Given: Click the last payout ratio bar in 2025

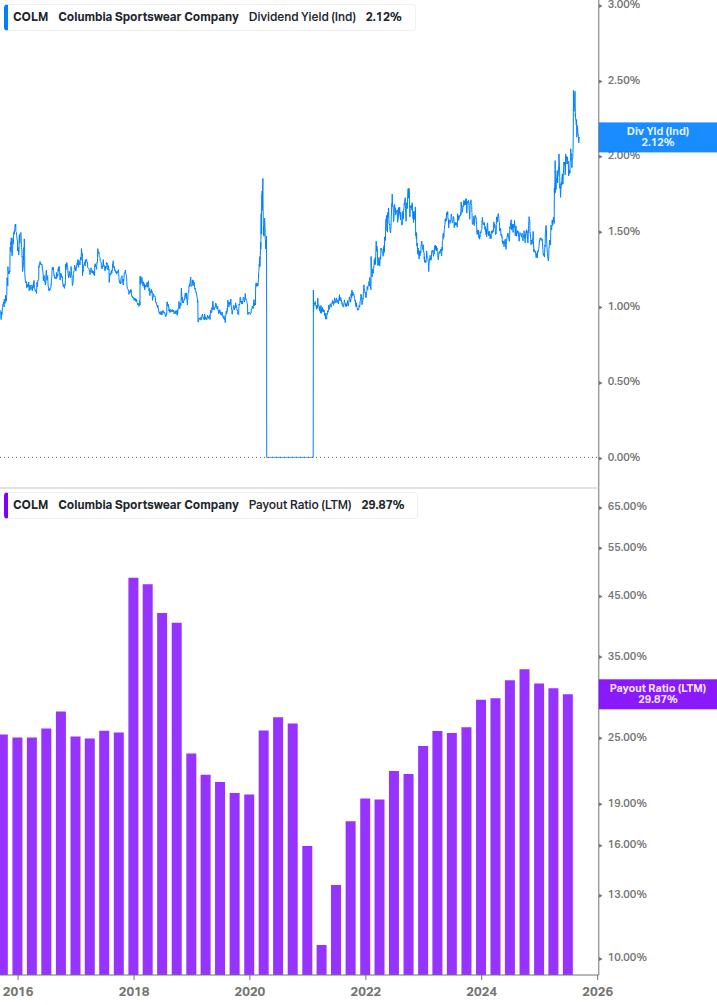Looking at the screenshot, I should click(x=568, y=834).
